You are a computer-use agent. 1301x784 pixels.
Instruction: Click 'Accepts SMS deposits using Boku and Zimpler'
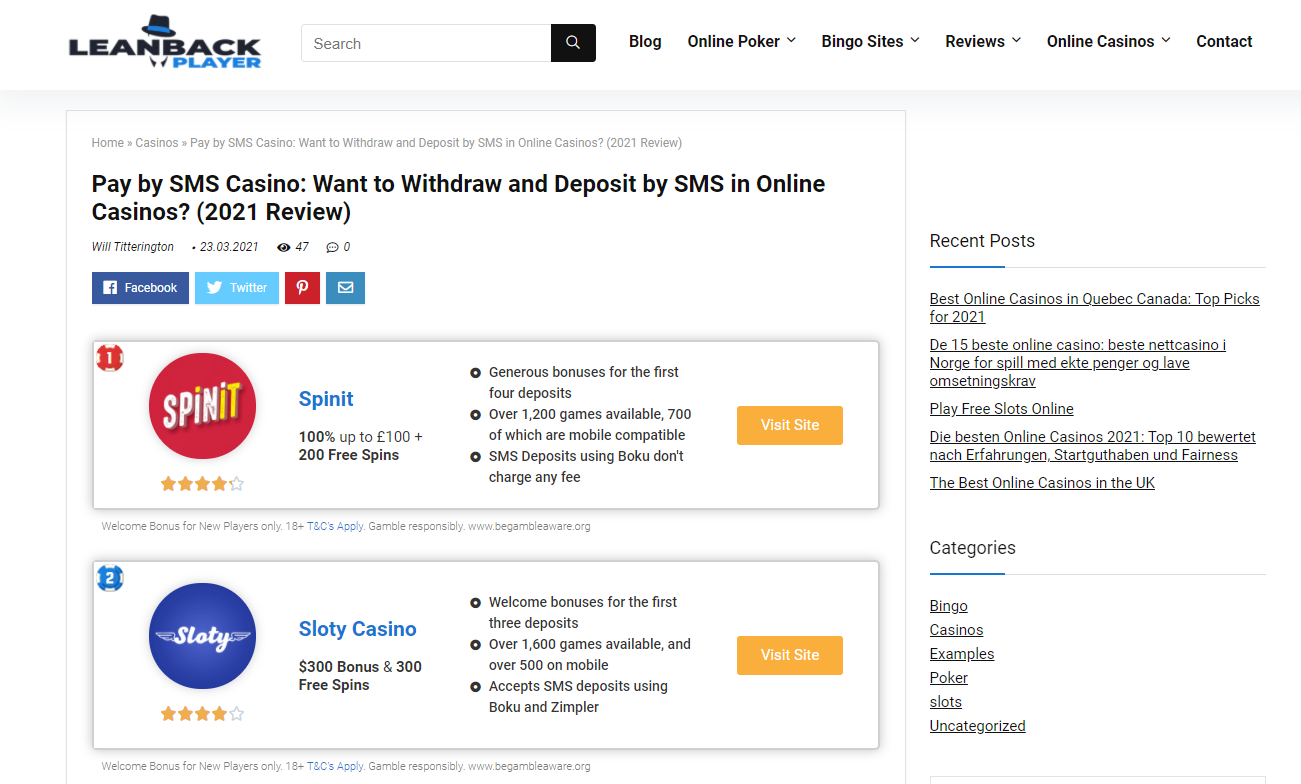click(x=578, y=696)
